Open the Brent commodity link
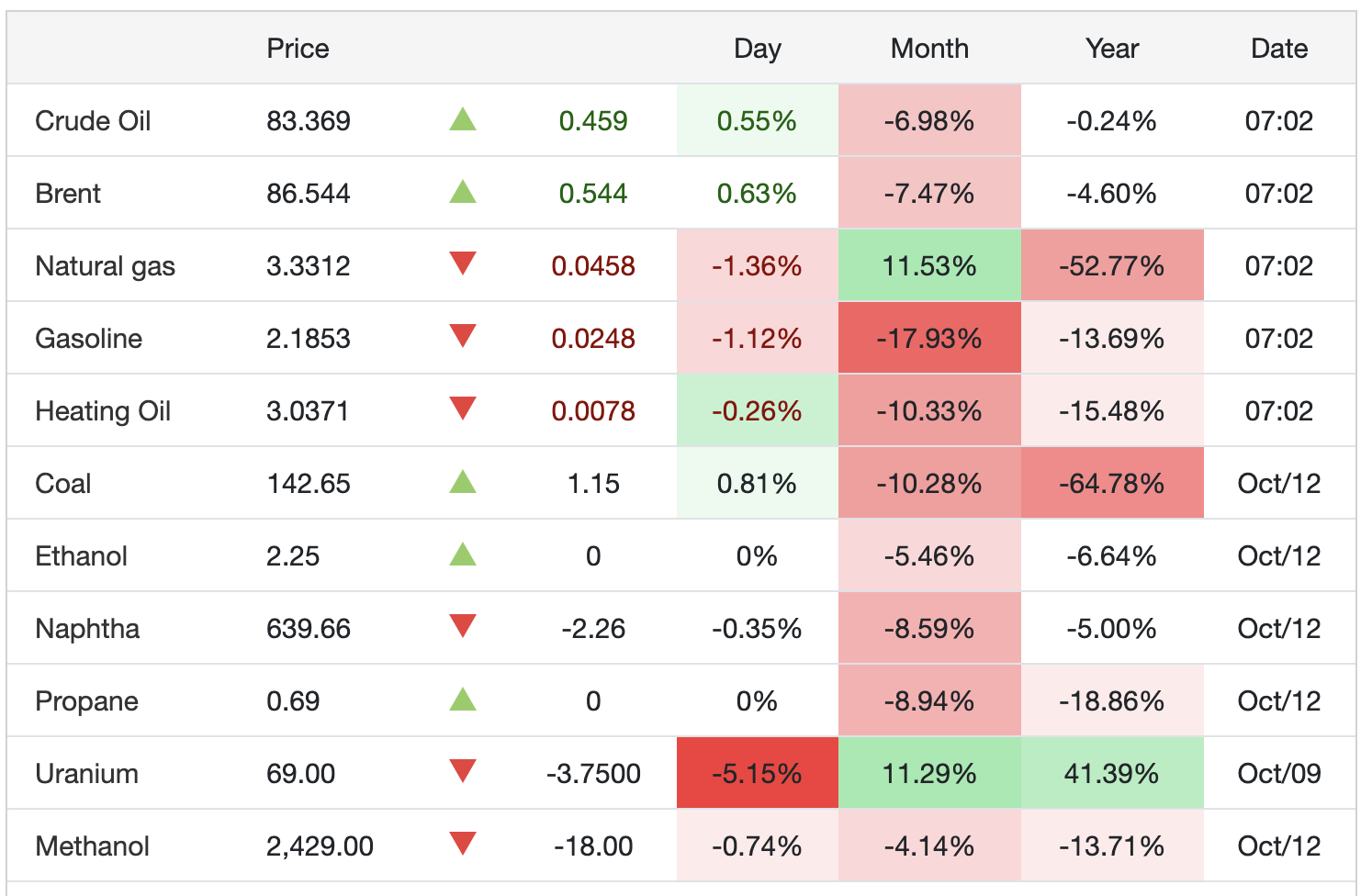Viewport: 1372px width, 896px height. coord(68,194)
